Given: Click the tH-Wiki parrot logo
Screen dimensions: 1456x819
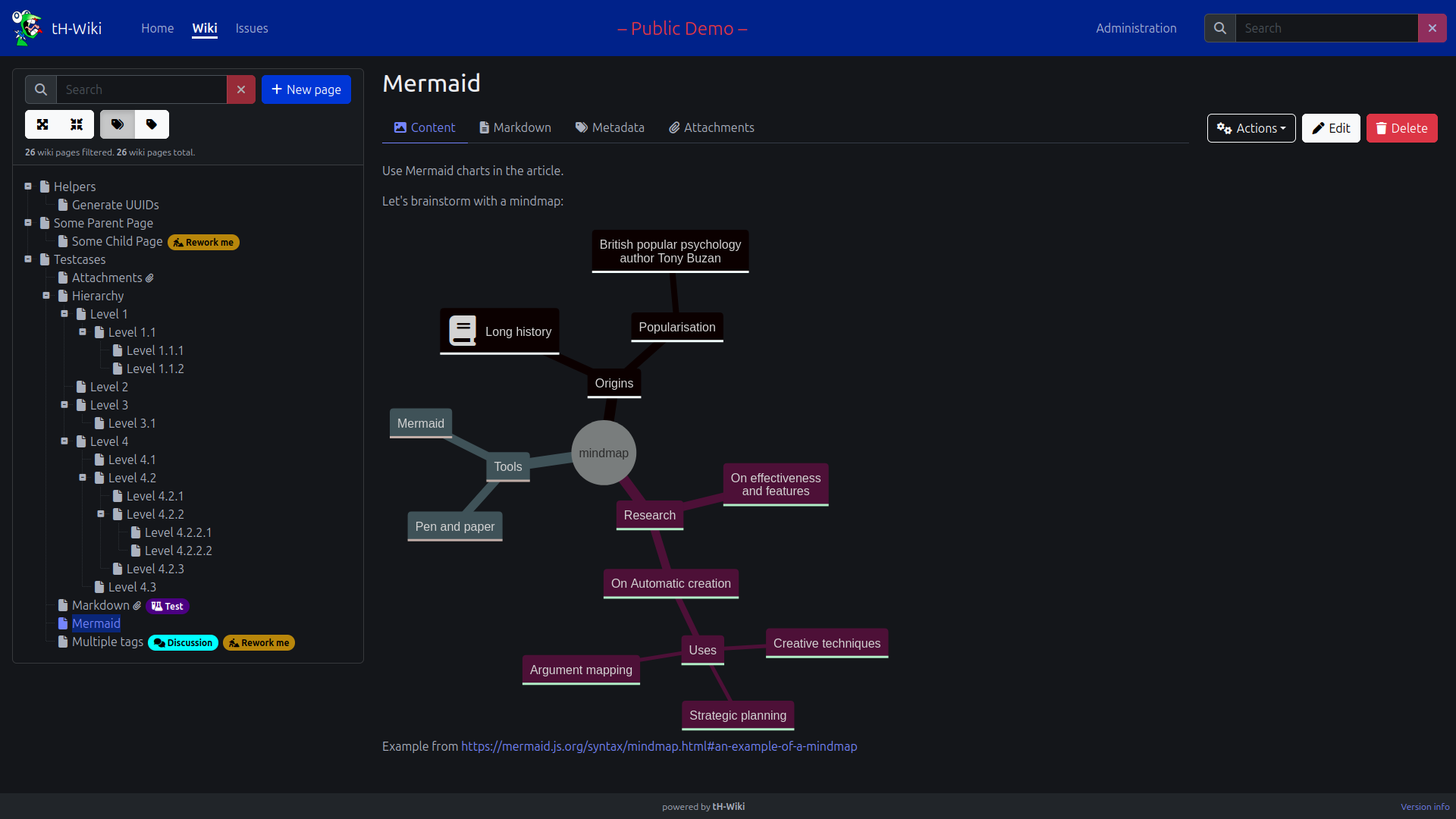Looking at the screenshot, I should (x=27, y=28).
